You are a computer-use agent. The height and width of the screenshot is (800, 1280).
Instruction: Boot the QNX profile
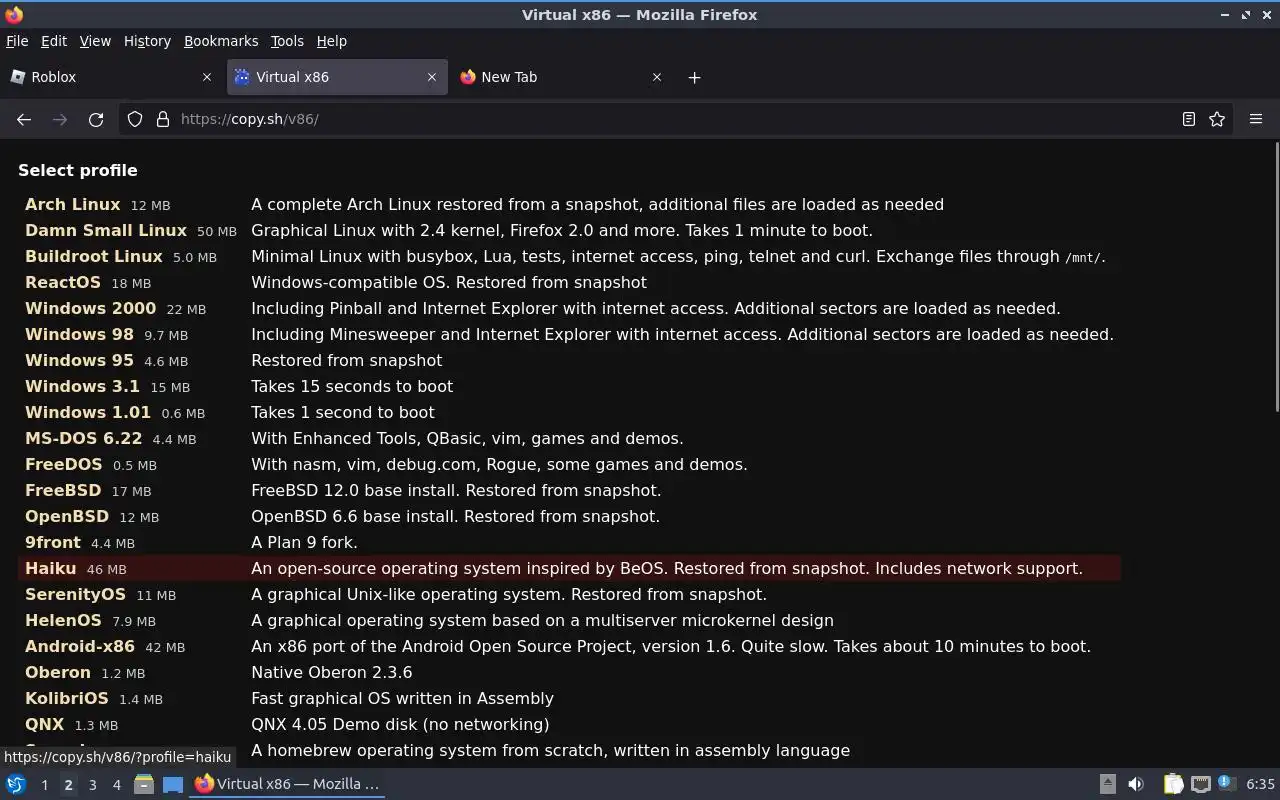[44, 724]
